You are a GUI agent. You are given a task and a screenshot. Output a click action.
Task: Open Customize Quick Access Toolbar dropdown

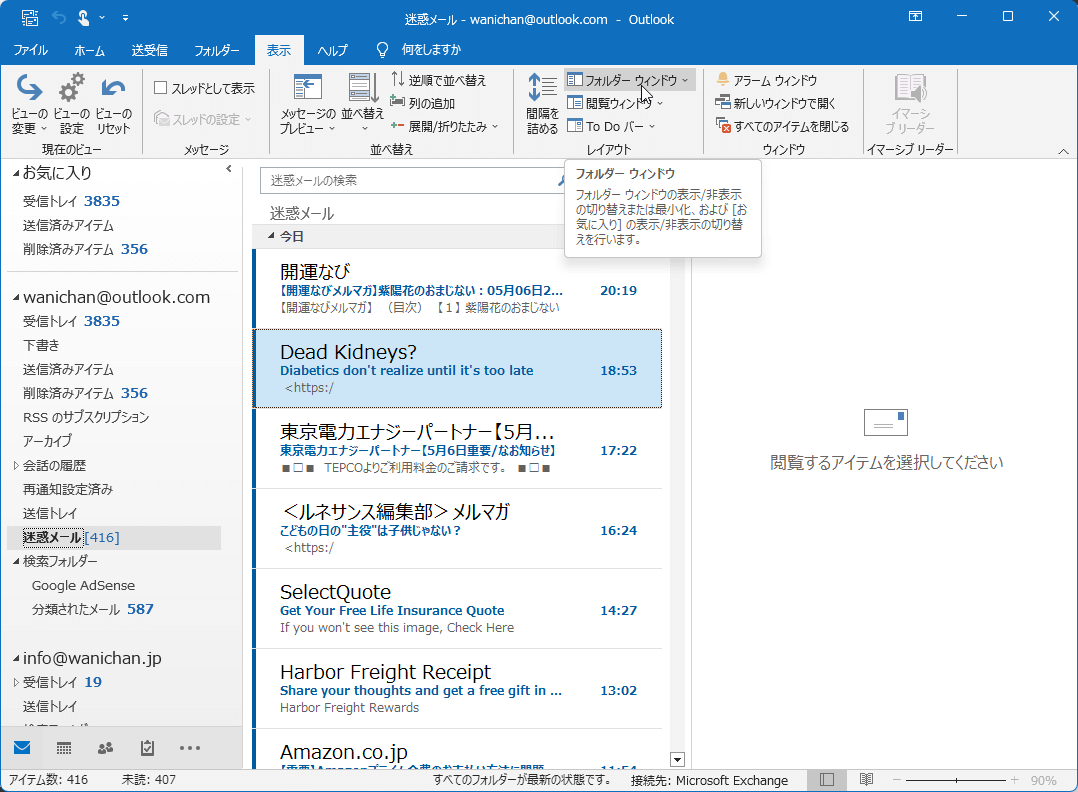point(125,18)
